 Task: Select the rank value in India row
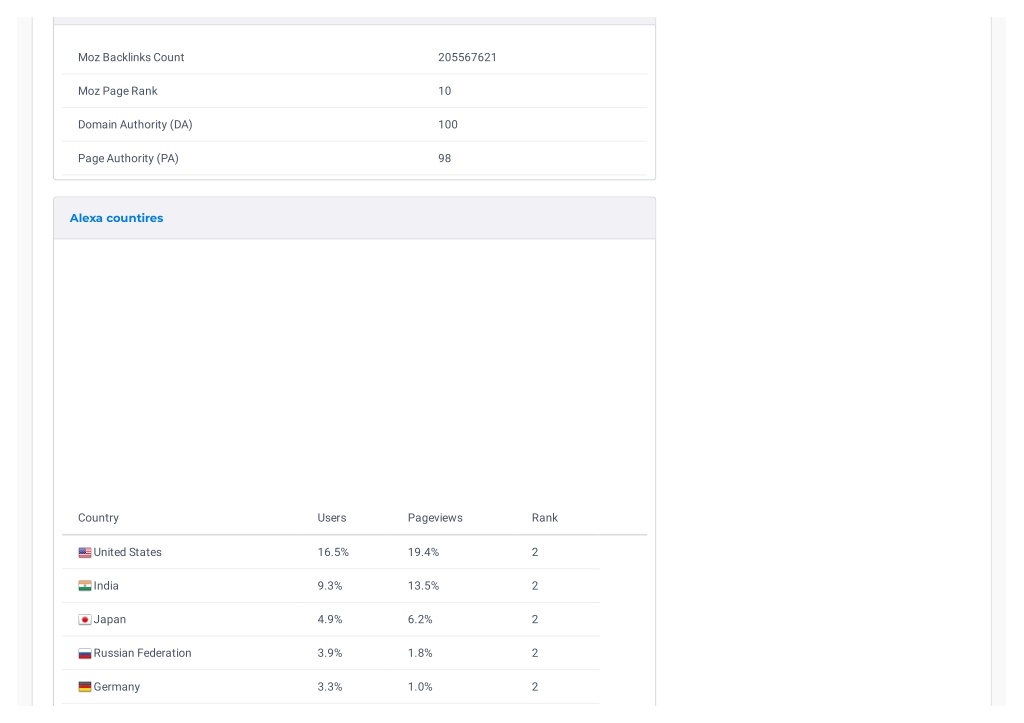click(535, 586)
